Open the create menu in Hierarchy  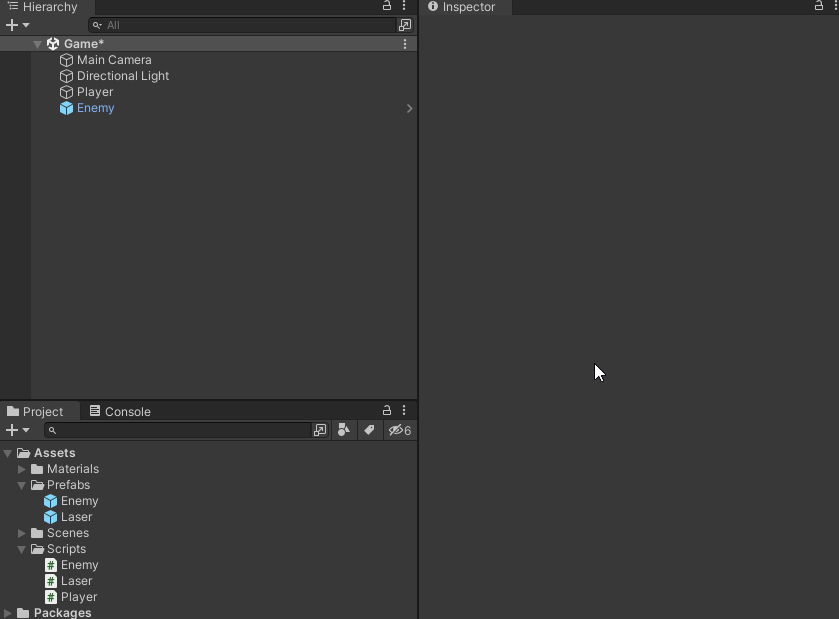[x=13, y=25]
